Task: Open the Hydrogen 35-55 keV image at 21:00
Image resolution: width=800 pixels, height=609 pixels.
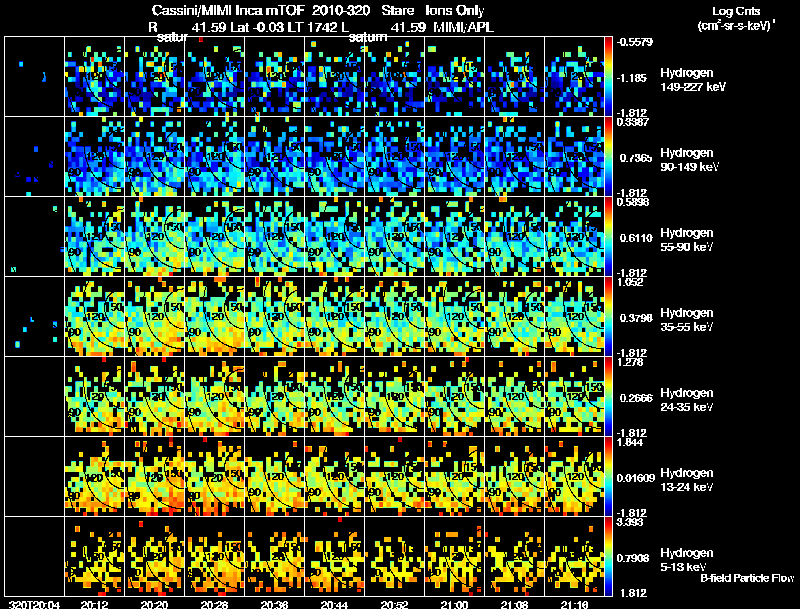Action: tap(455, 316)
